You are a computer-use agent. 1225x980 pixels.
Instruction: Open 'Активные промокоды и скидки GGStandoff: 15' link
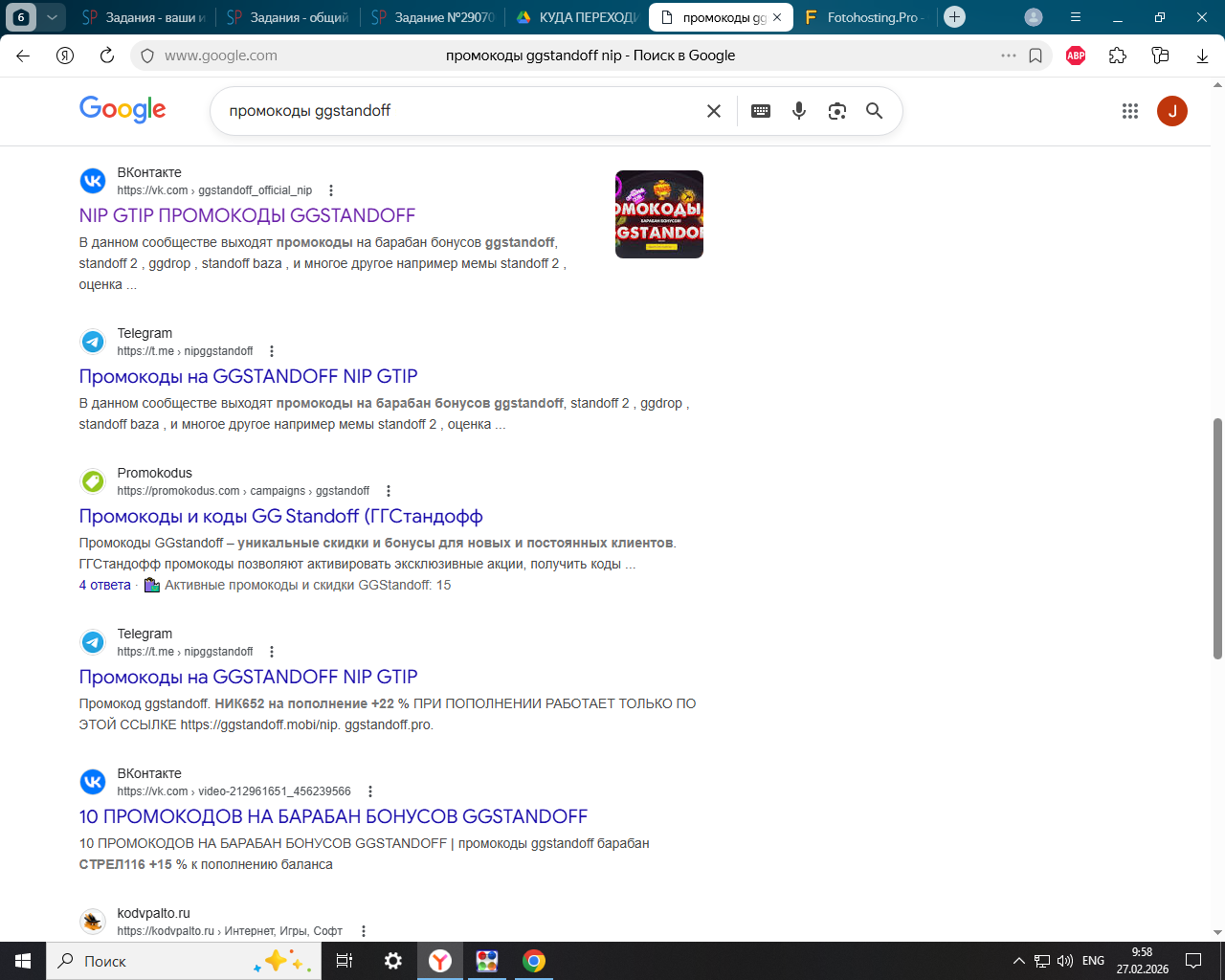tap(307, 585)
